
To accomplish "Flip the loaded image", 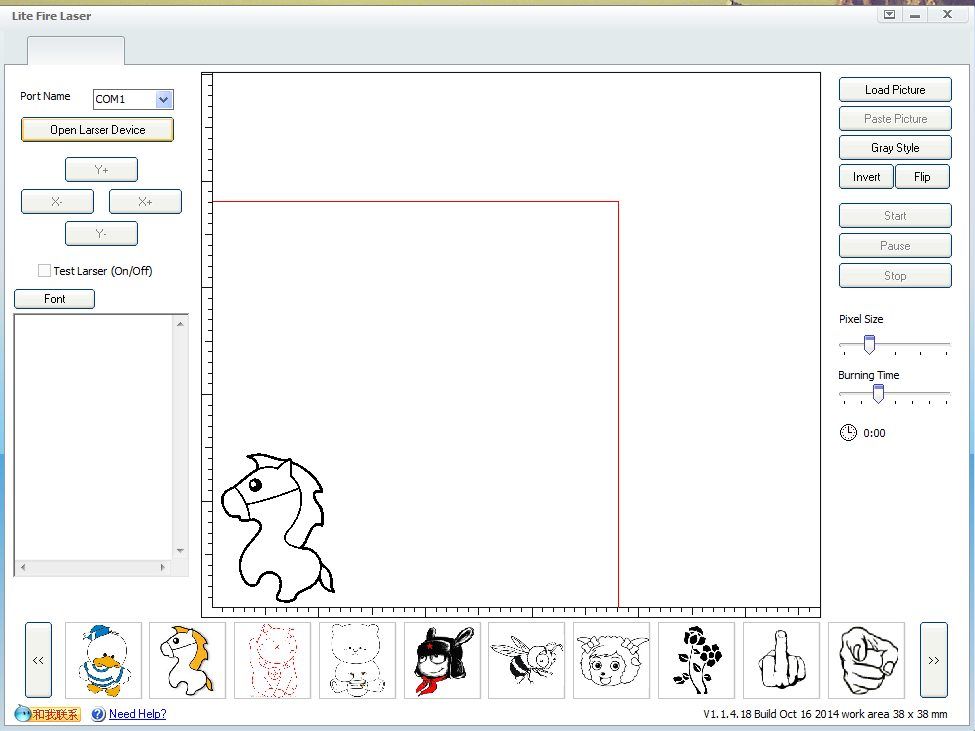I will tap(922, 177).
